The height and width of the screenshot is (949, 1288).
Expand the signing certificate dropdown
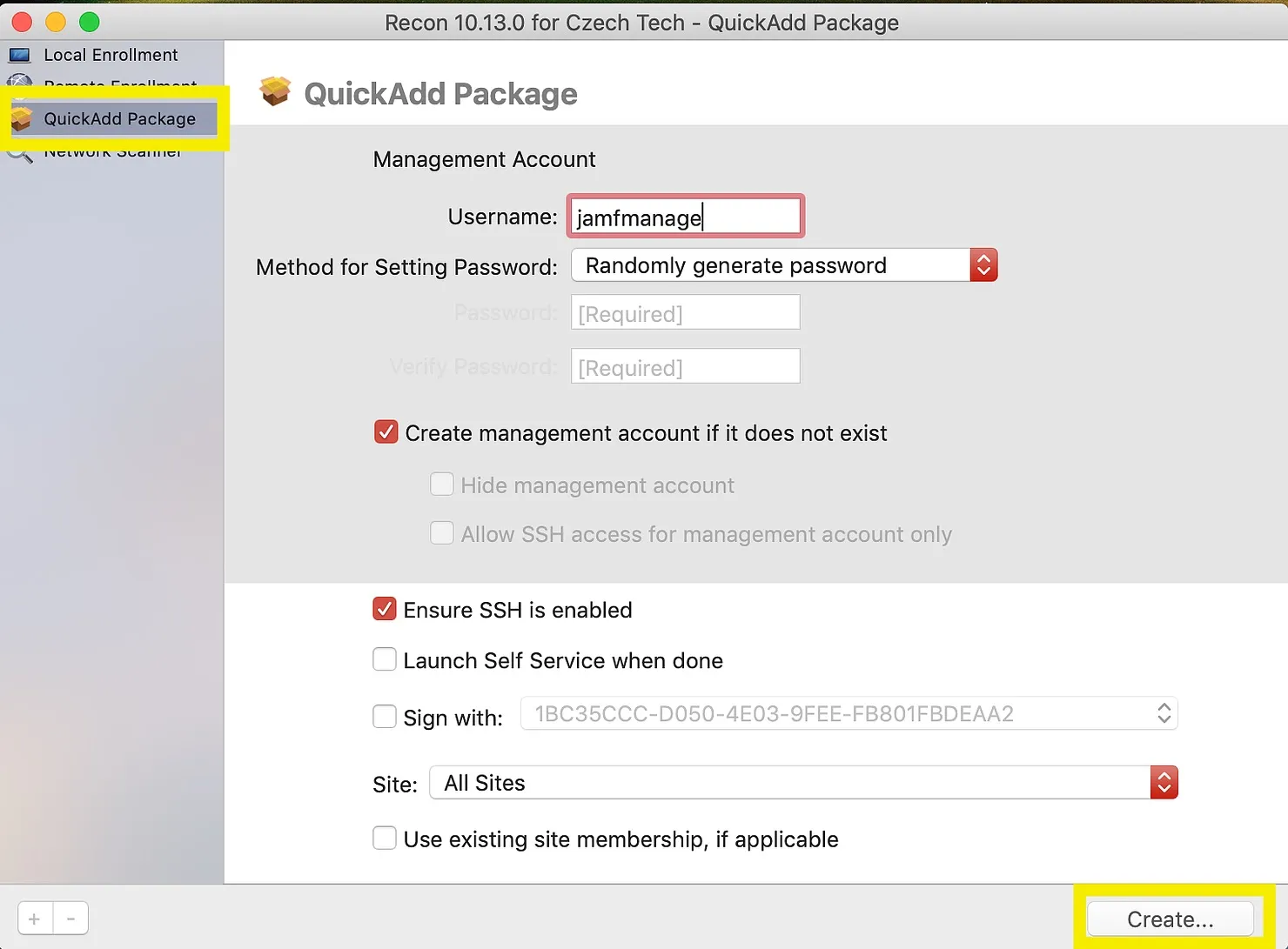point(1163,713)
